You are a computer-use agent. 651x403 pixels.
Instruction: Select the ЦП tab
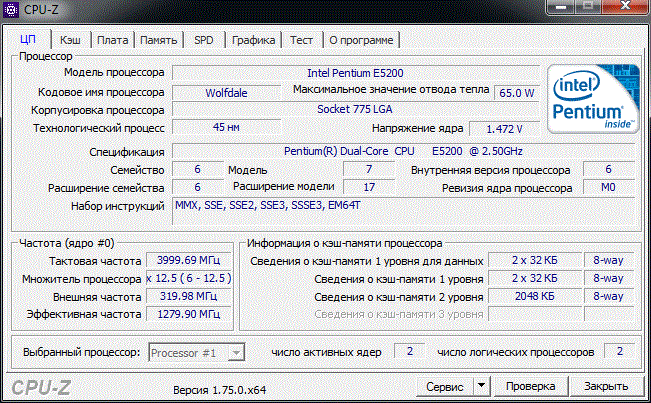click(28, 39)
